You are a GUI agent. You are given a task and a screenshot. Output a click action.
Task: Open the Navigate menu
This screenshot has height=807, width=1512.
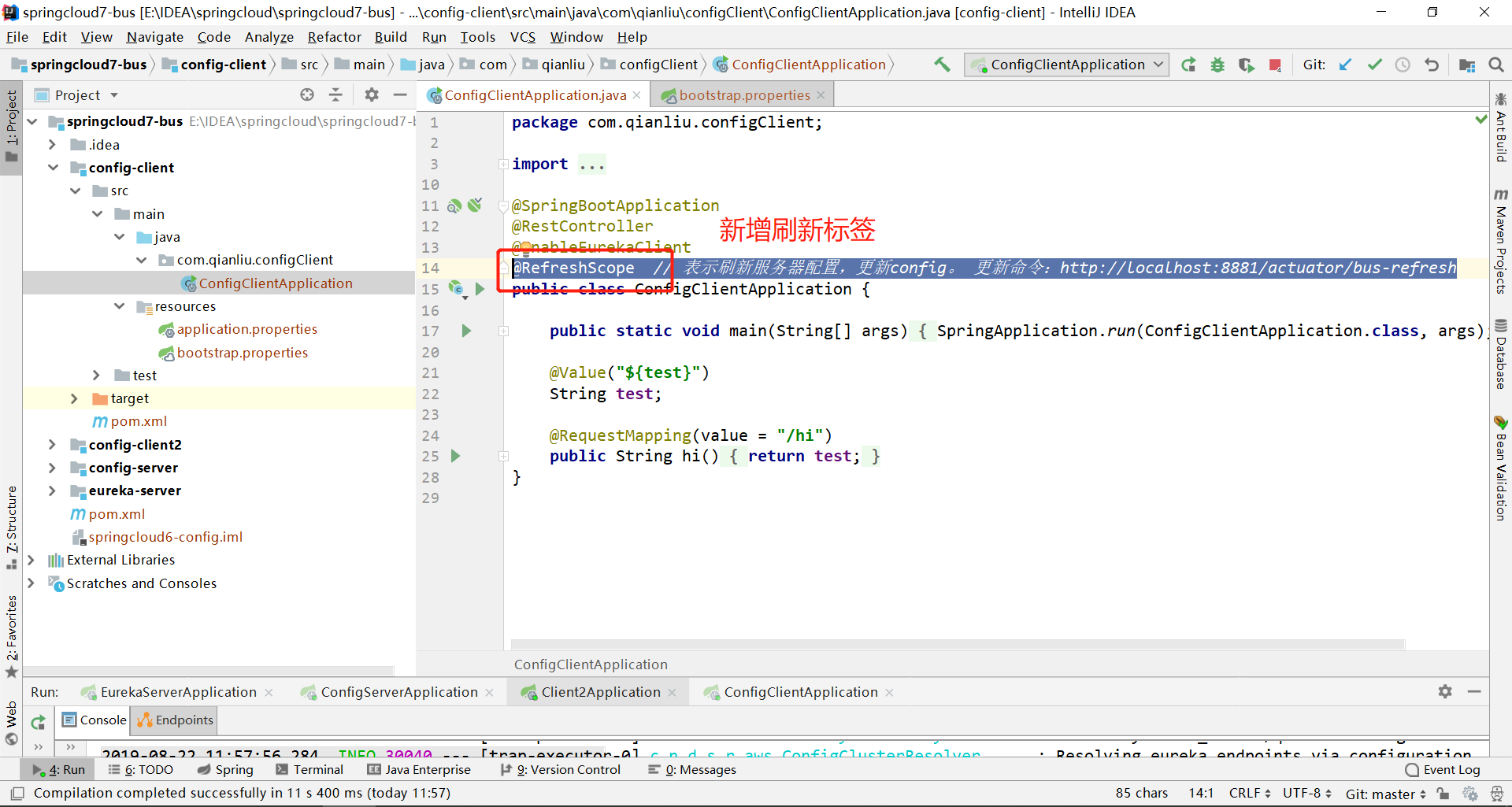click(154, 37)
